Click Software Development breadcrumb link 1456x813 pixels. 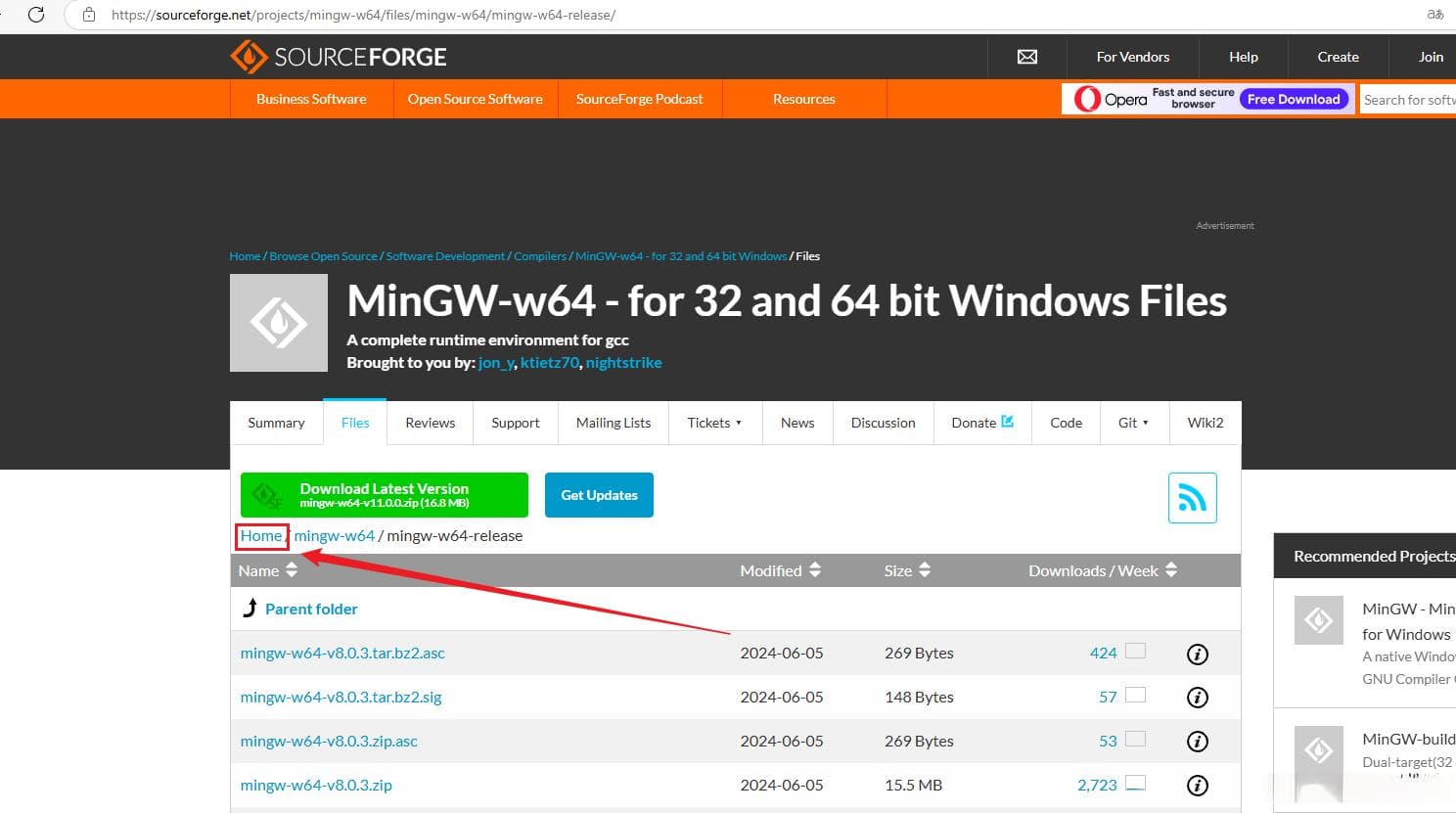[445, 256]
